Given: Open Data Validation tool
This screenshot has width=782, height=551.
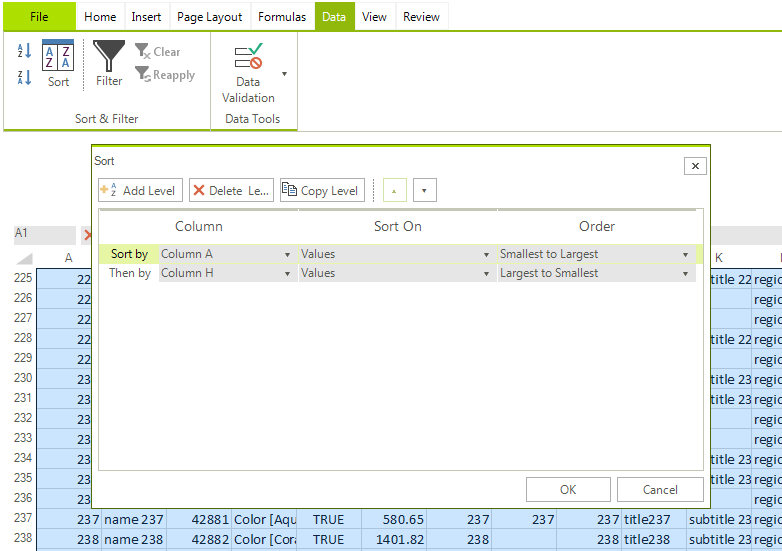Looking at the screenshot, I should coord(248,74).
